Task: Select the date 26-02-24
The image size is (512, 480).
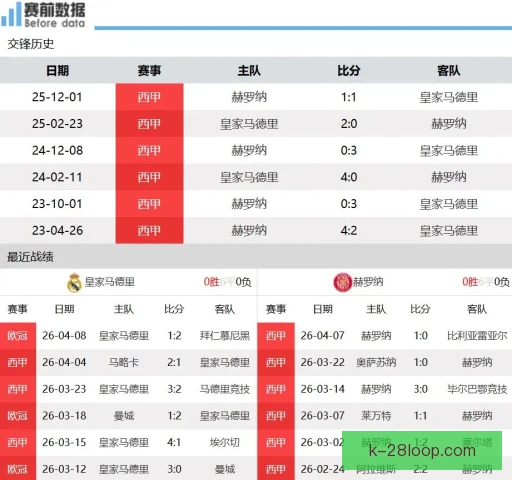Action: [323, 469]
